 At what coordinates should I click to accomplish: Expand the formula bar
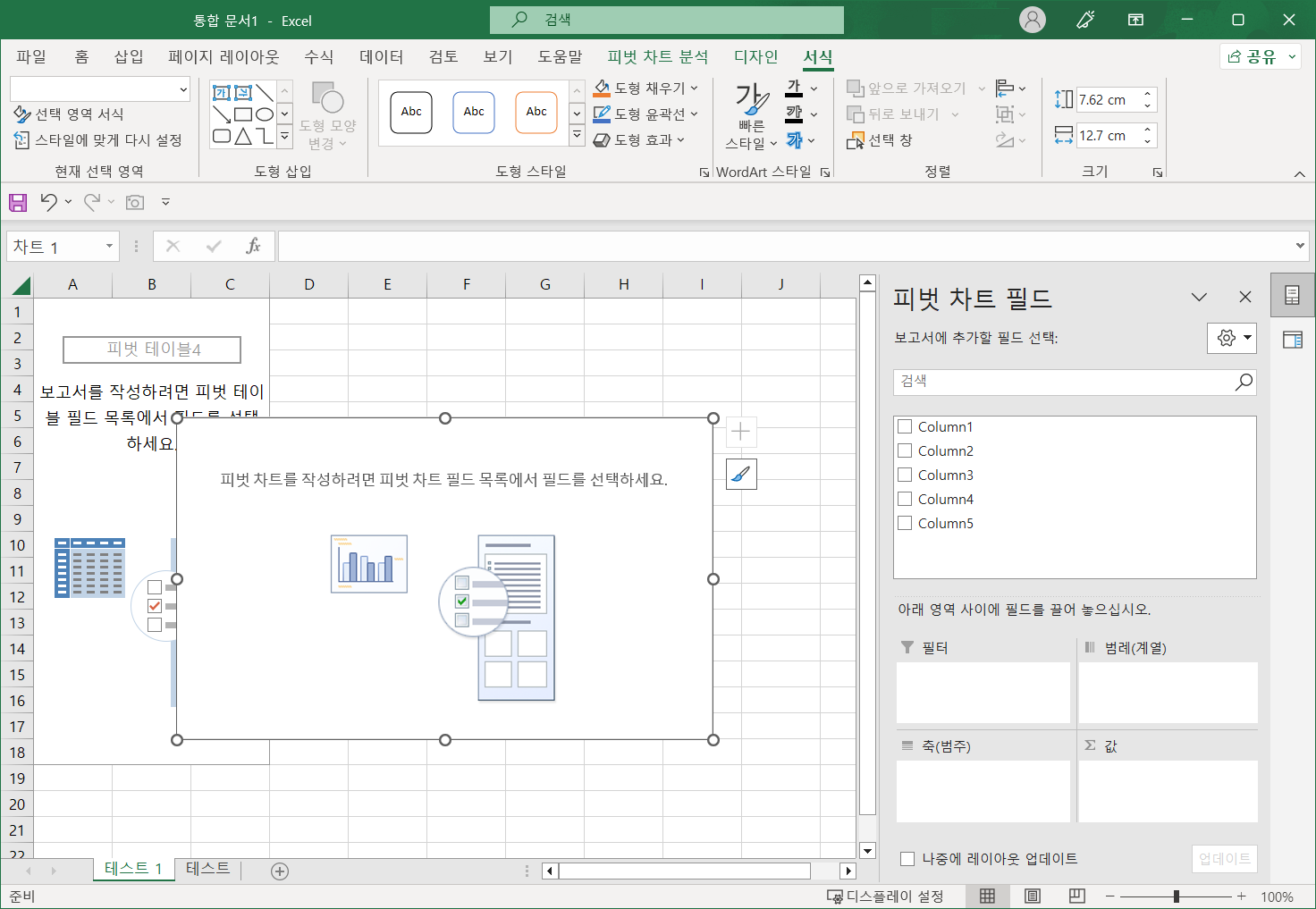tap(1301, 246)
